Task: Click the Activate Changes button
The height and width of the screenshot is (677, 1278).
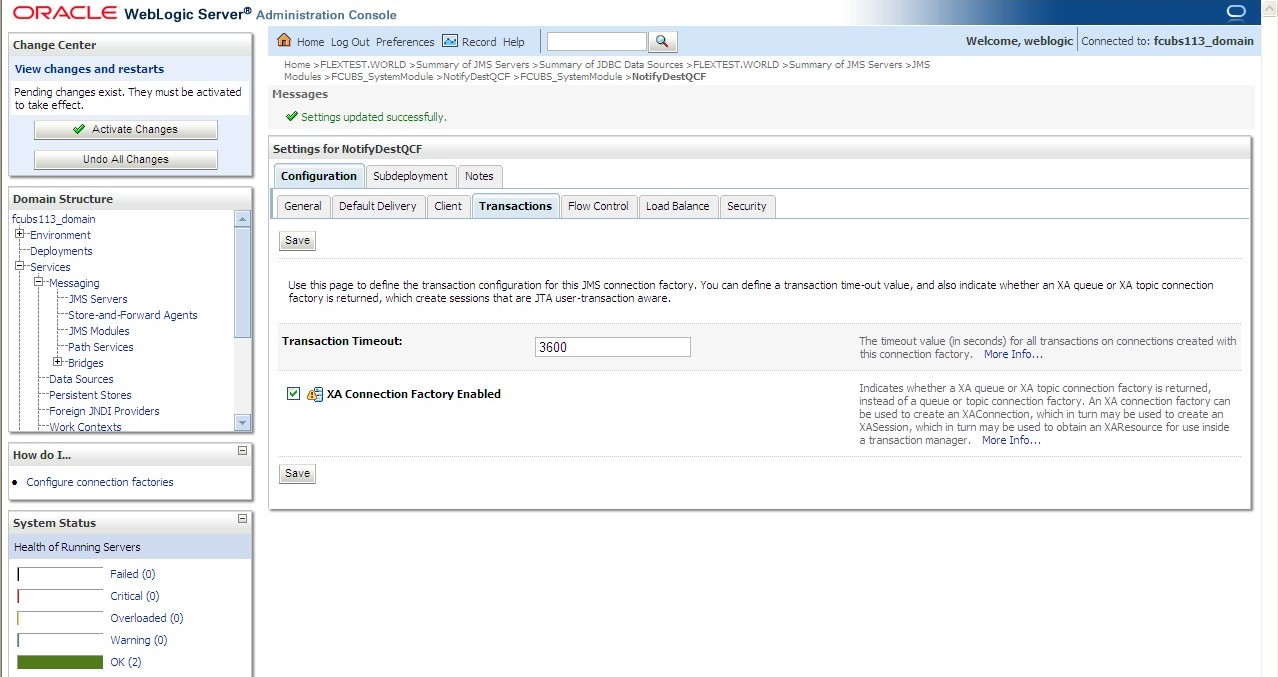Action: [126, 129]
